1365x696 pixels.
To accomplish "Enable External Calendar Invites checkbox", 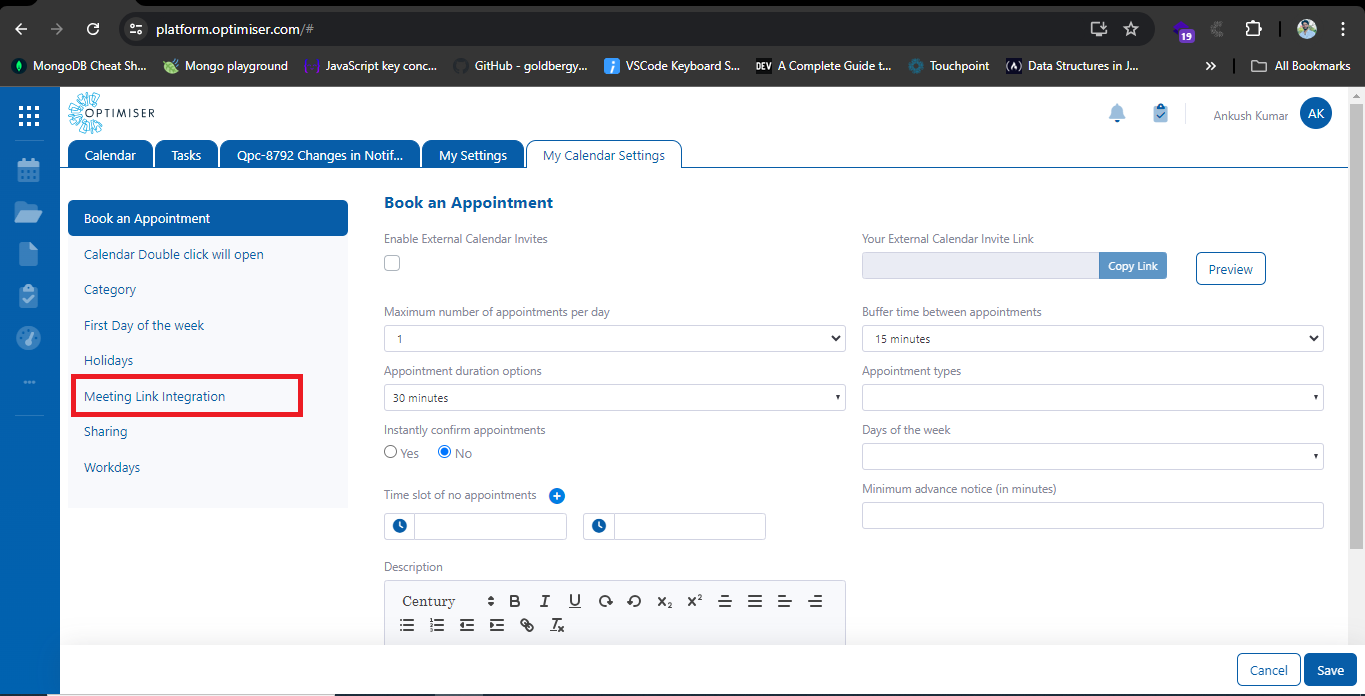I will (x=392, y=263).
